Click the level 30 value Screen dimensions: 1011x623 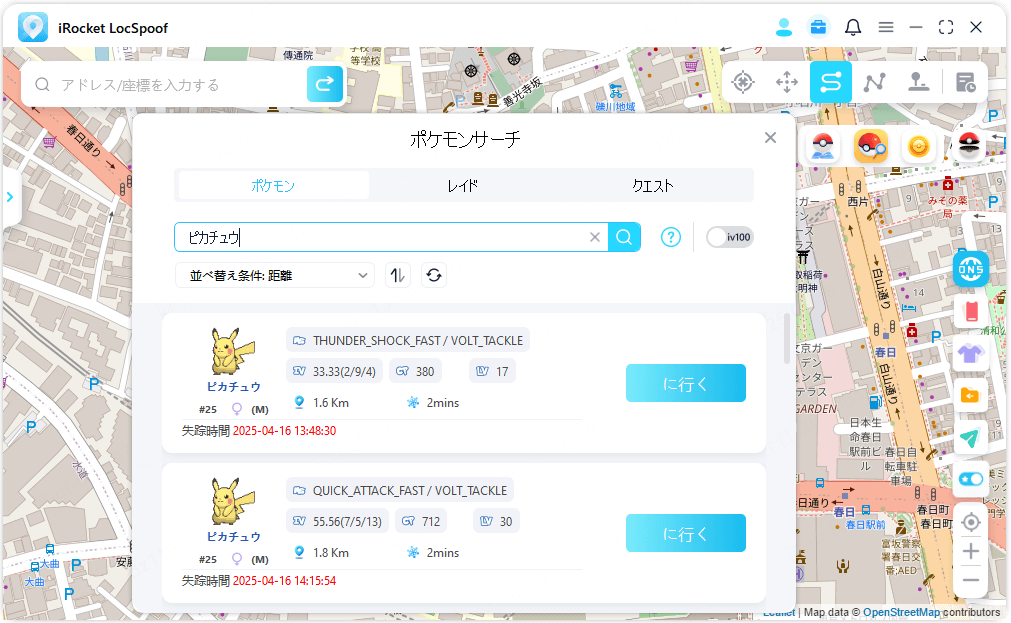tap(506, 522)
